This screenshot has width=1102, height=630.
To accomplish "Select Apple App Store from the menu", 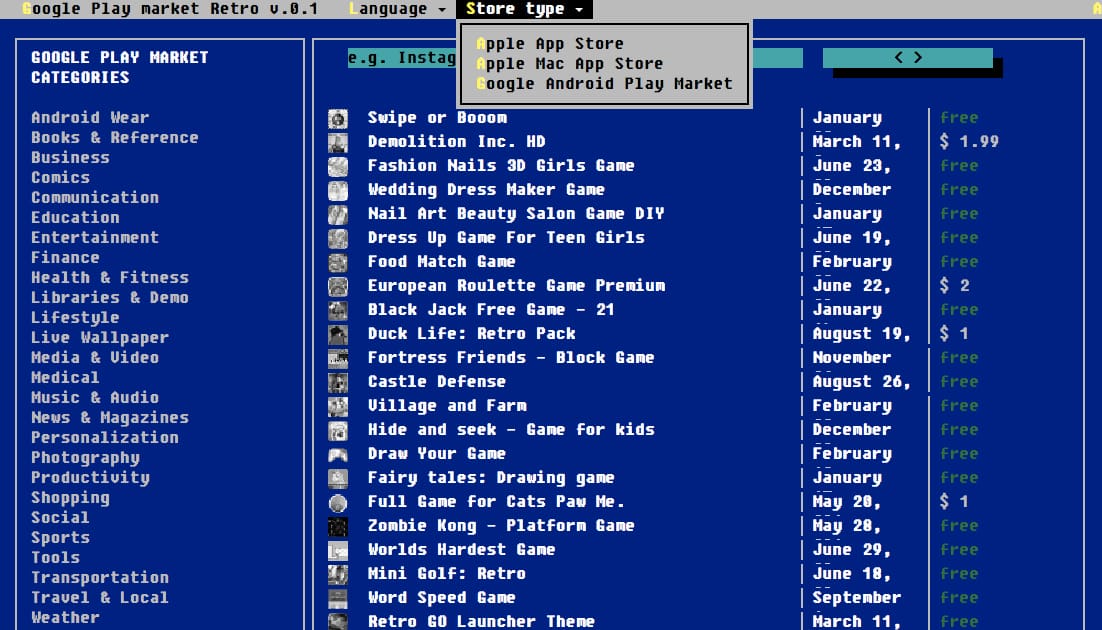I will pyautogui.click(x=550, y=44).
